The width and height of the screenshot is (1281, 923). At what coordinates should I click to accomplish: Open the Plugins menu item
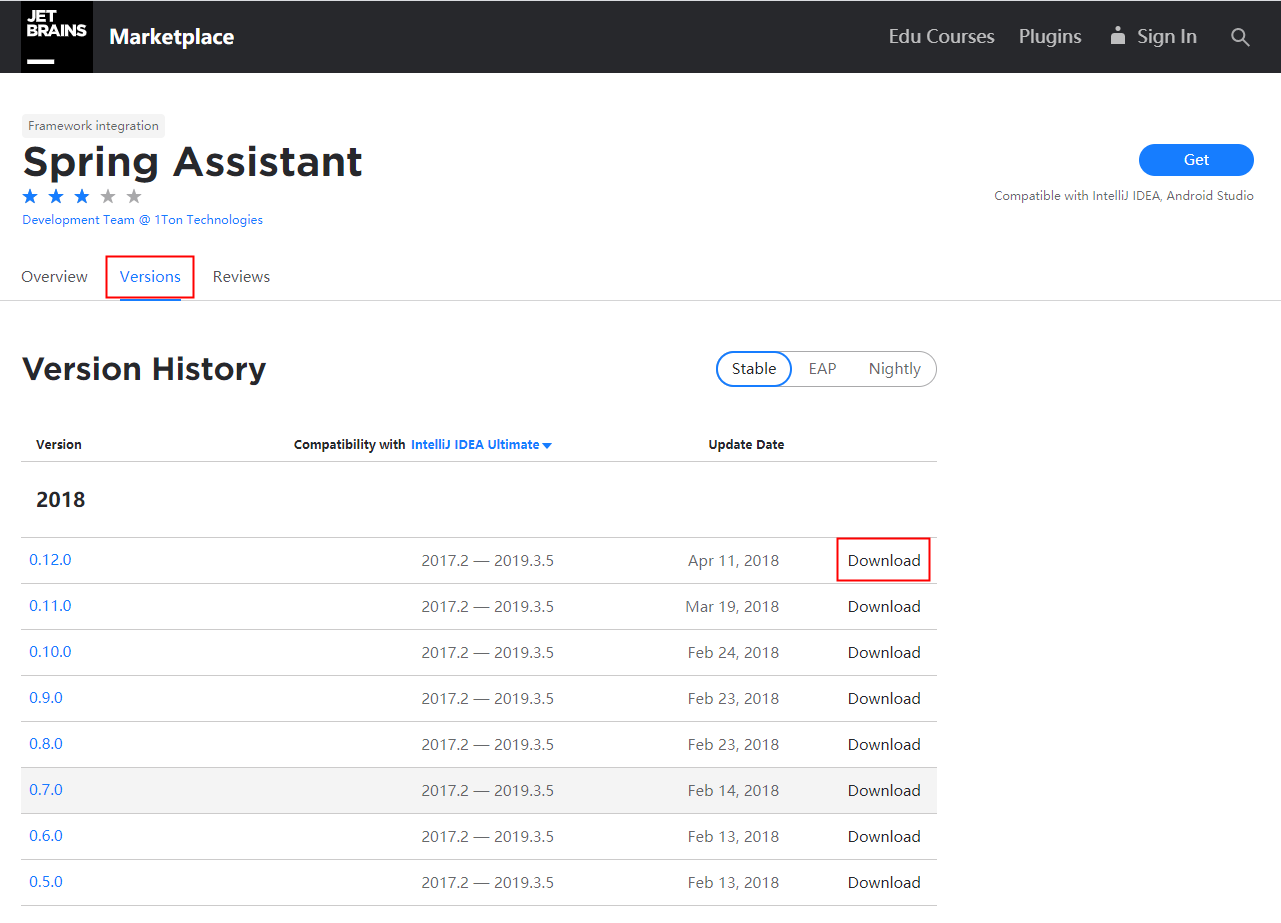(x=1050, y=36)
